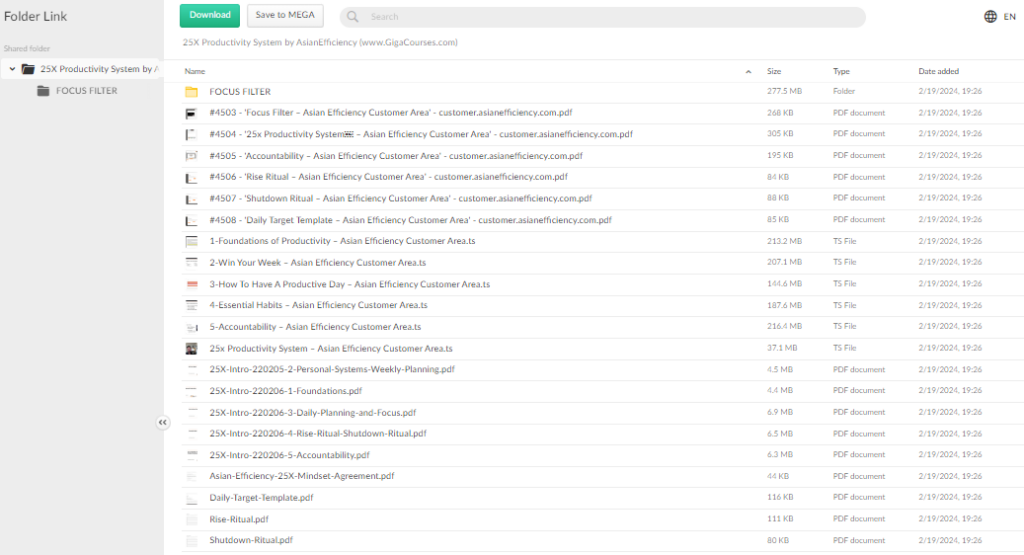The width and height of the screenshot is (1024, 555).
Task: Click thumbnail of 25X-Intro-220205-2 Weekly-Planning pdf
Action: [x=191, y=370]
